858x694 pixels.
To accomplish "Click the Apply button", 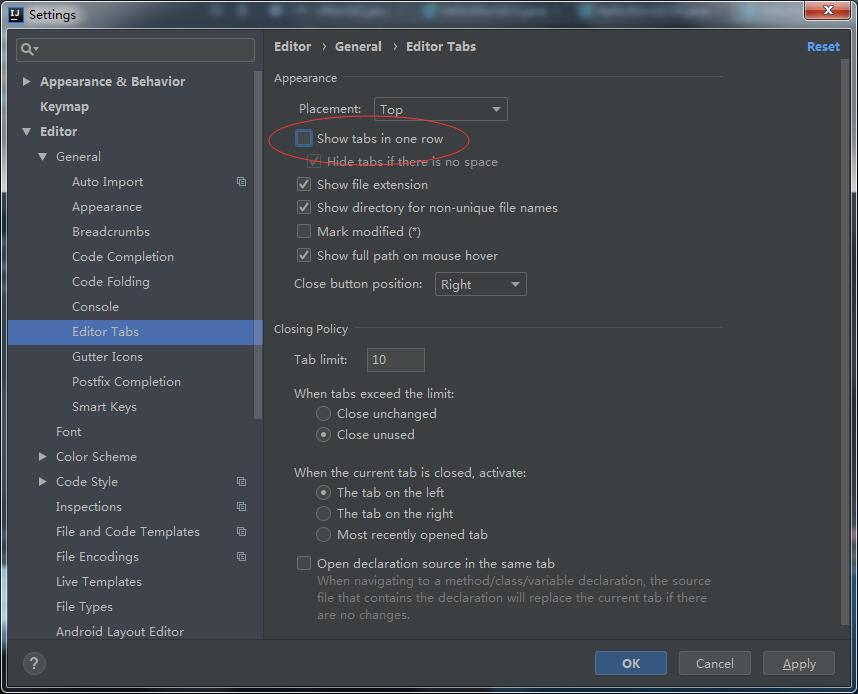I will click(798, 663).
